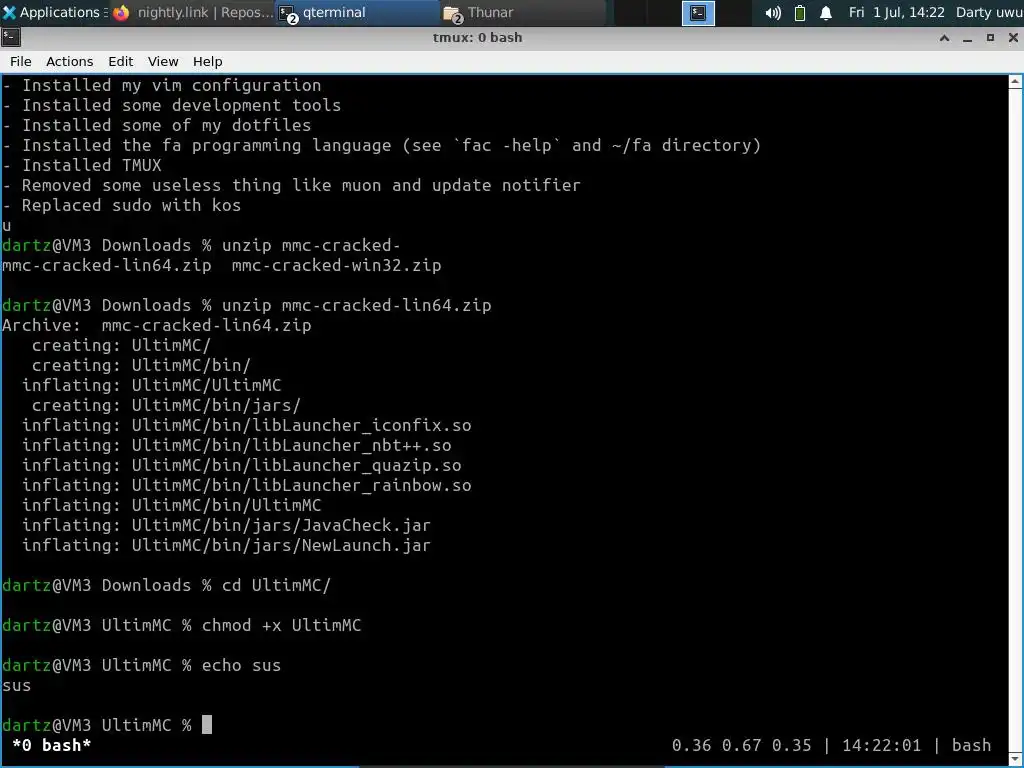Click the terminal launcher icon in the panel
This screenshot has height=768, width=1024.
[x=698, y=13]
